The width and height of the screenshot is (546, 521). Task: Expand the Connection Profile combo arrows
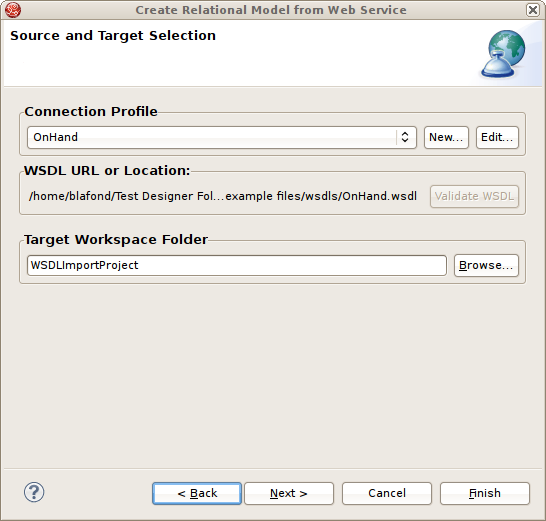pos(405,137)
